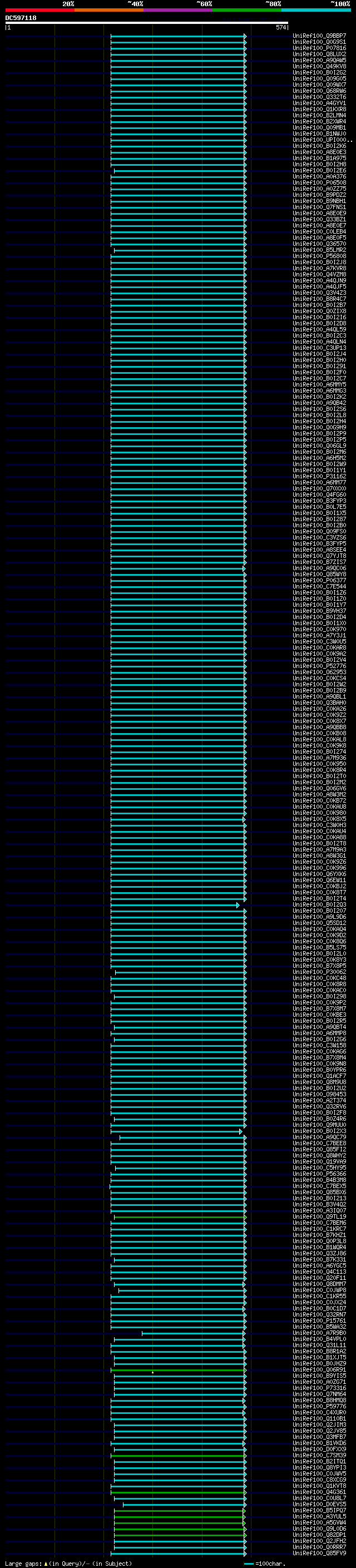The image size is (356, 1568).
Task: Select the UniRef100_B7X8P5 label
Action: (x=319, y=966)
